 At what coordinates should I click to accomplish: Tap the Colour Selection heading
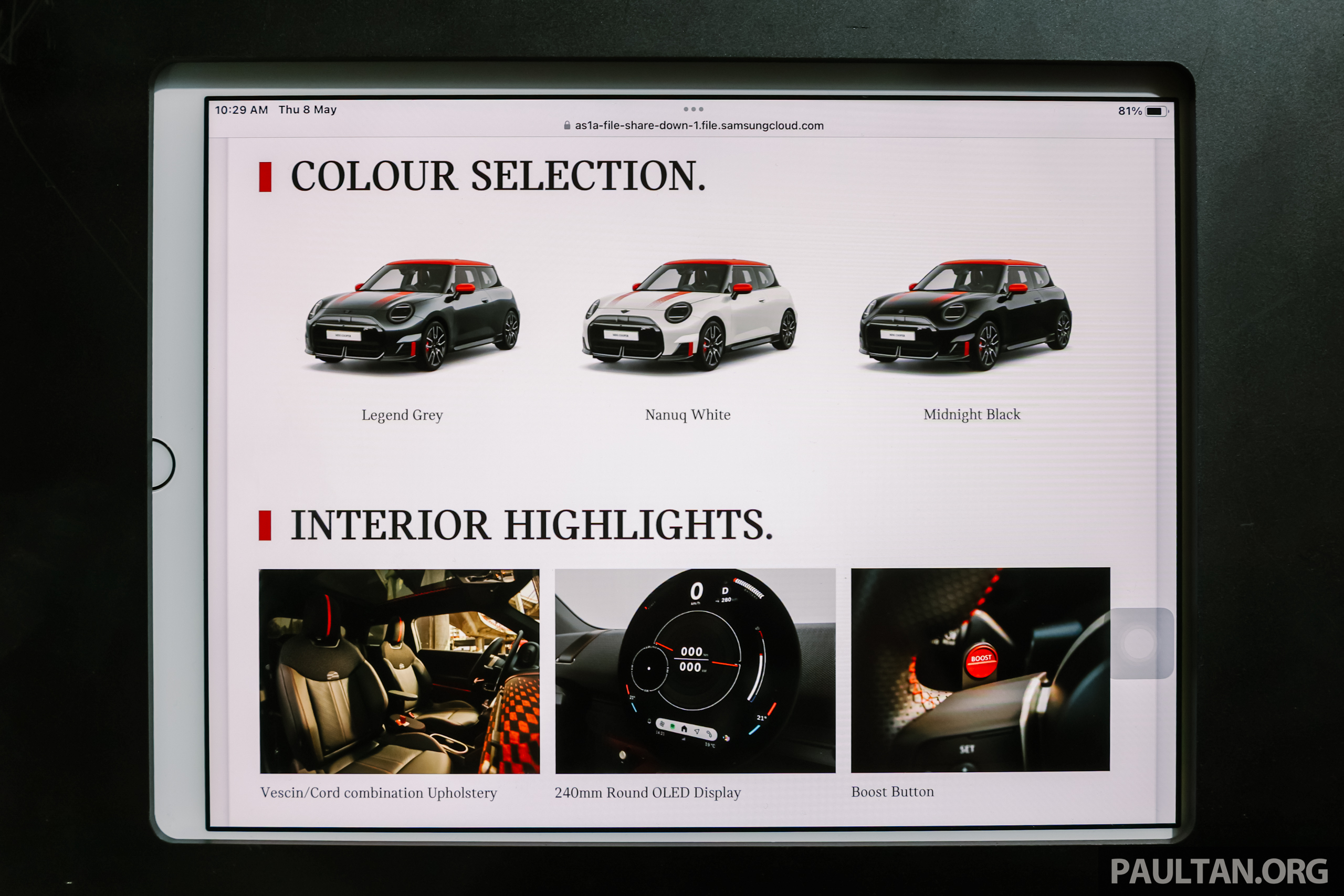pyautogui.click(x=498, y=176)
